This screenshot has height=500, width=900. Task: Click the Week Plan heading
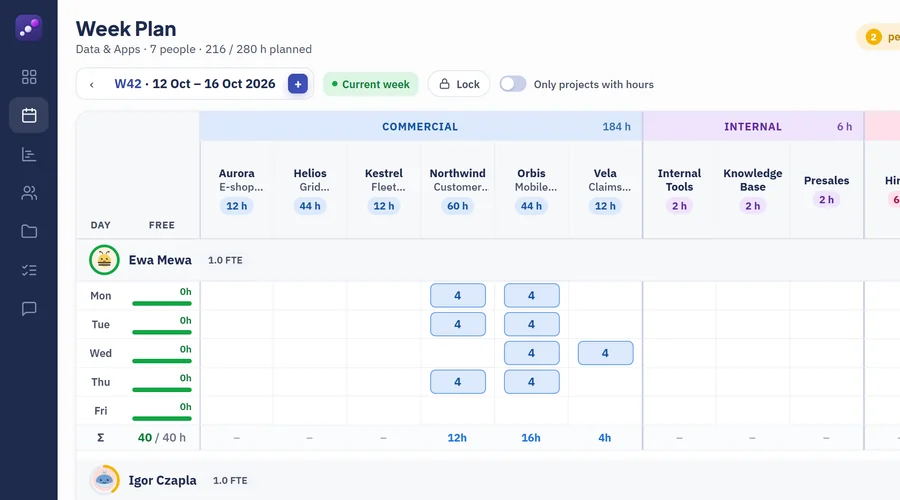coord(126,29)
